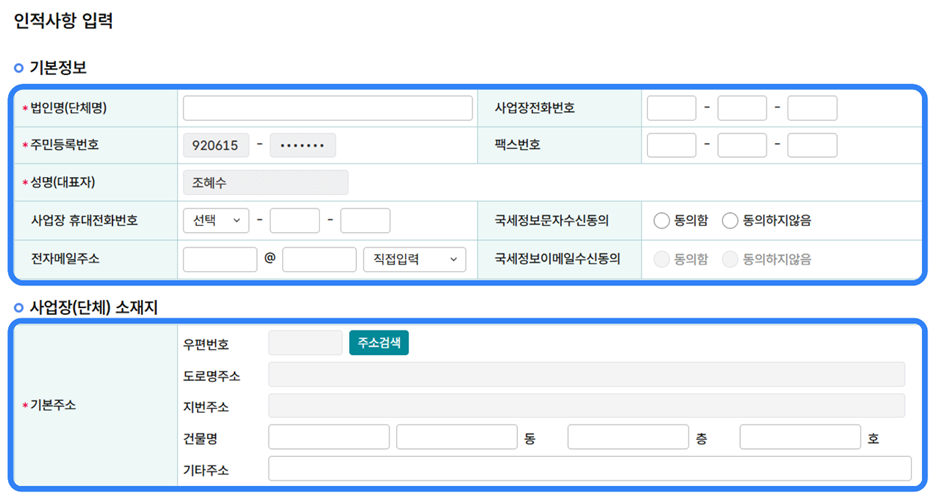The image size is (939, 503).
Task: Click the first 팩스번호 input box
Action: click(x=671, y=145)
